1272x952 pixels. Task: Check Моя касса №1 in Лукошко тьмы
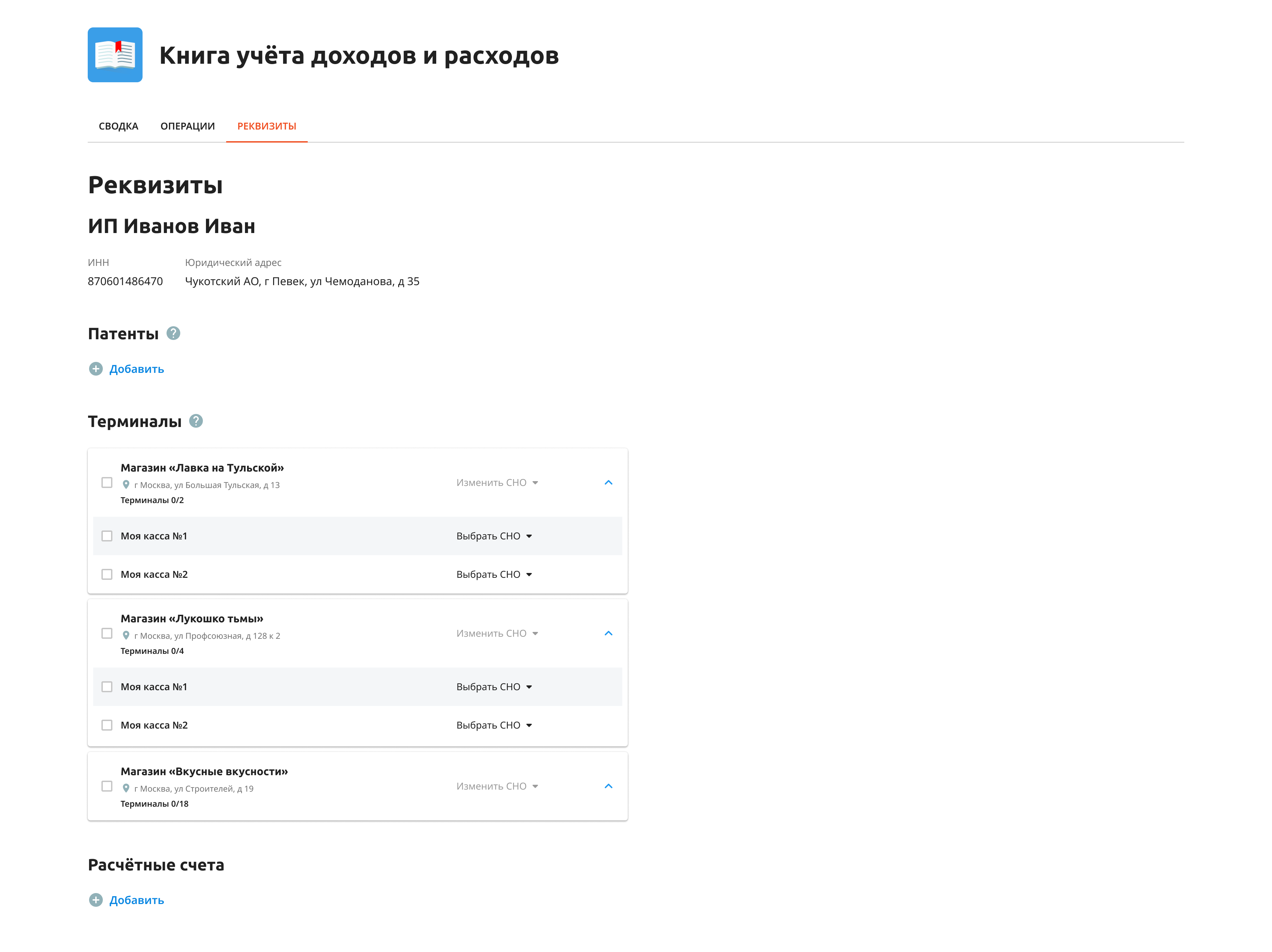[x=107, y=687]
